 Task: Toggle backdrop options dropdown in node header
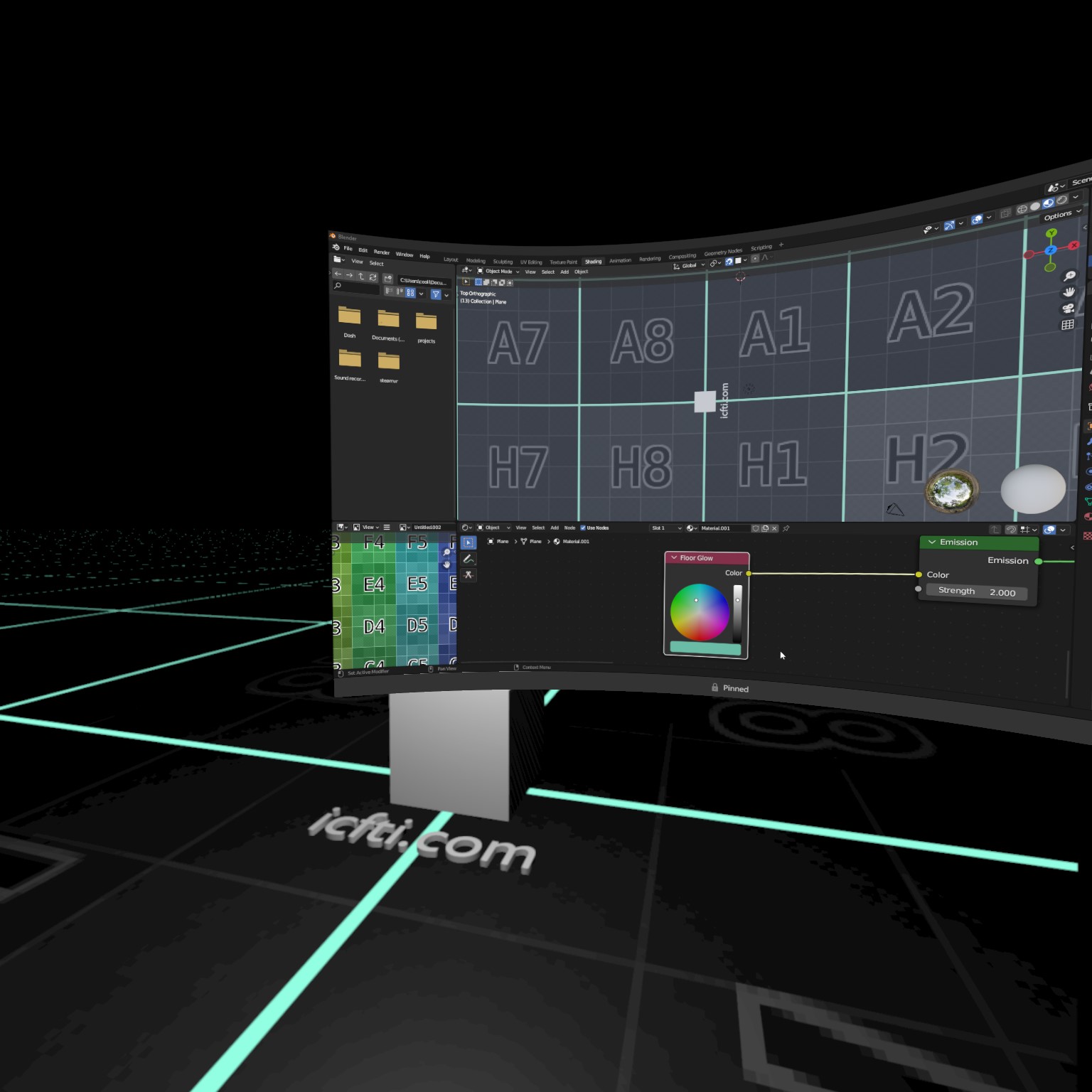[x=1064, y=530]
